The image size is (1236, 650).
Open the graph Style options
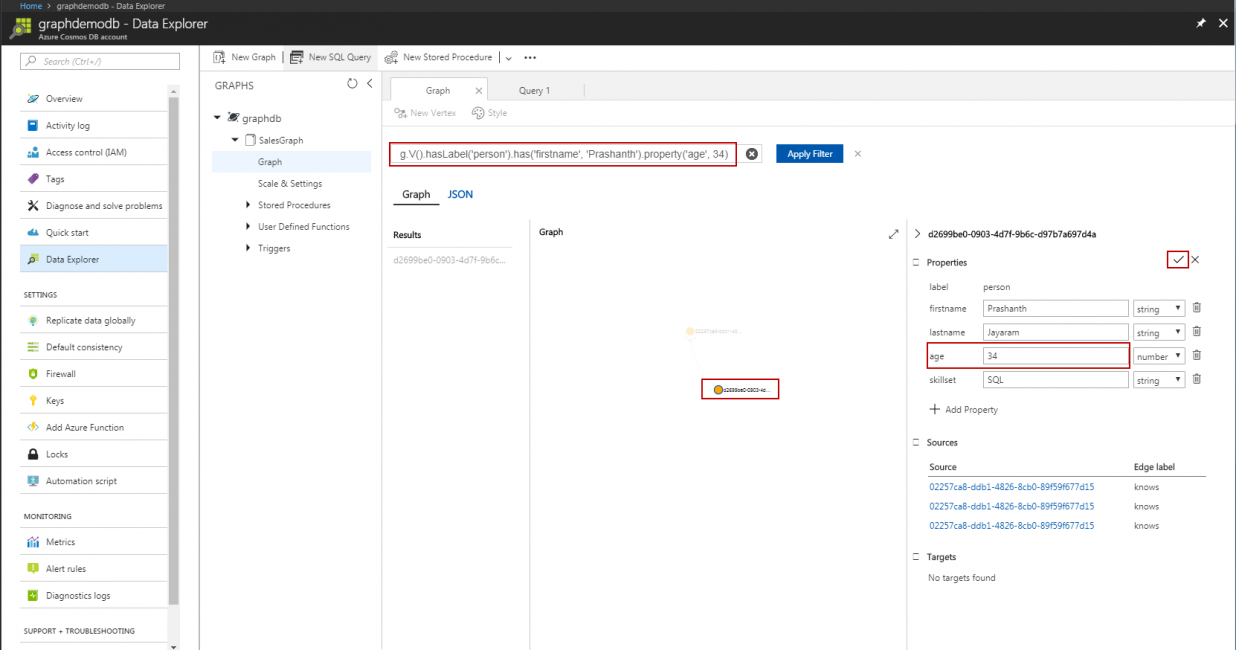click(x=490, y=113)
